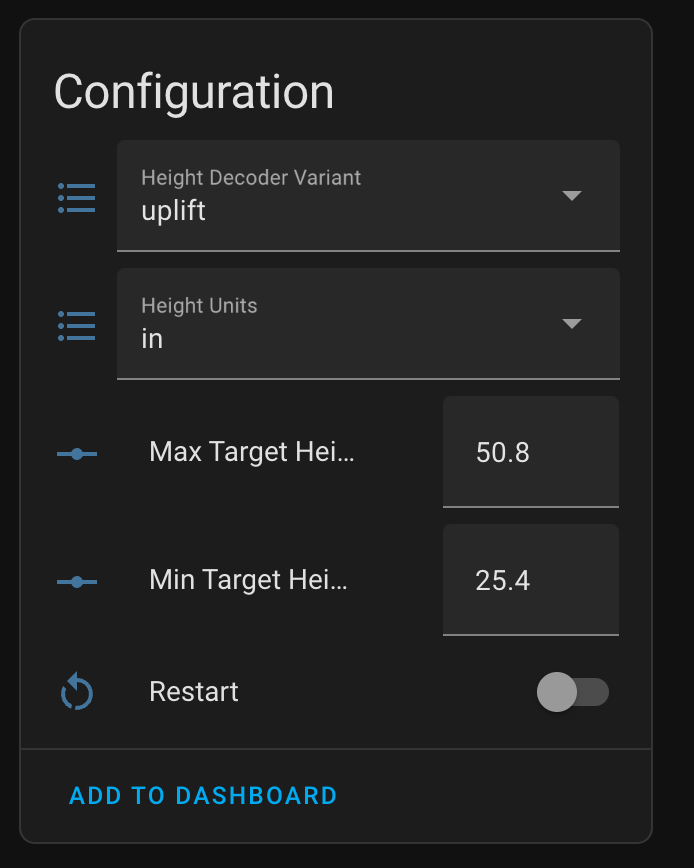The image size is (694, 868).
Task: Click the Min Target Hei... label
Action: pos(248,580)
